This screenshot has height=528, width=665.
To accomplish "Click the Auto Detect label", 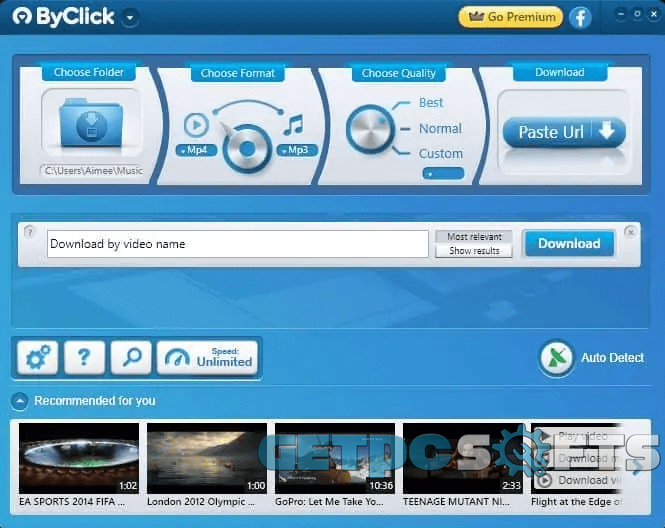I will click(612, 358).
